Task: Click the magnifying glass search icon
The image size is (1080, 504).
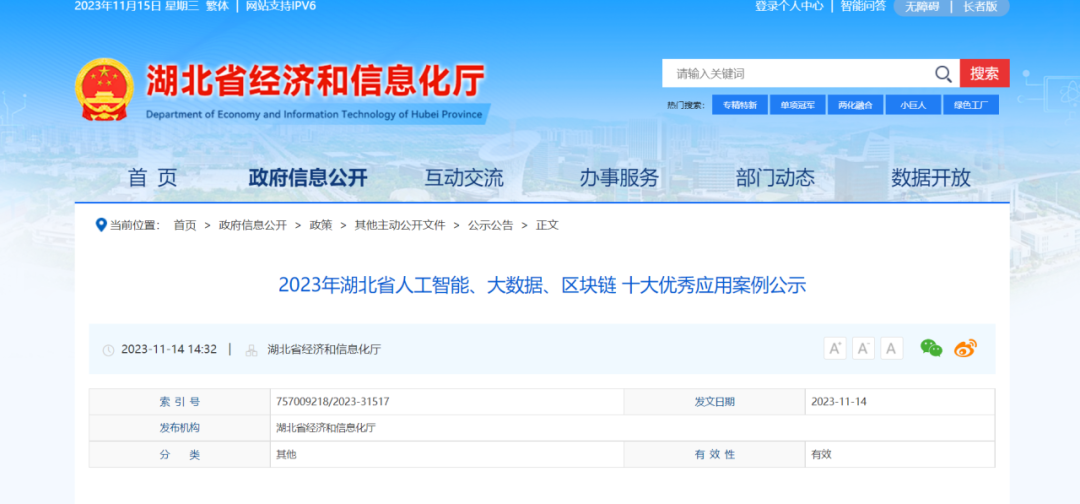Action: [x=943, y=74]
